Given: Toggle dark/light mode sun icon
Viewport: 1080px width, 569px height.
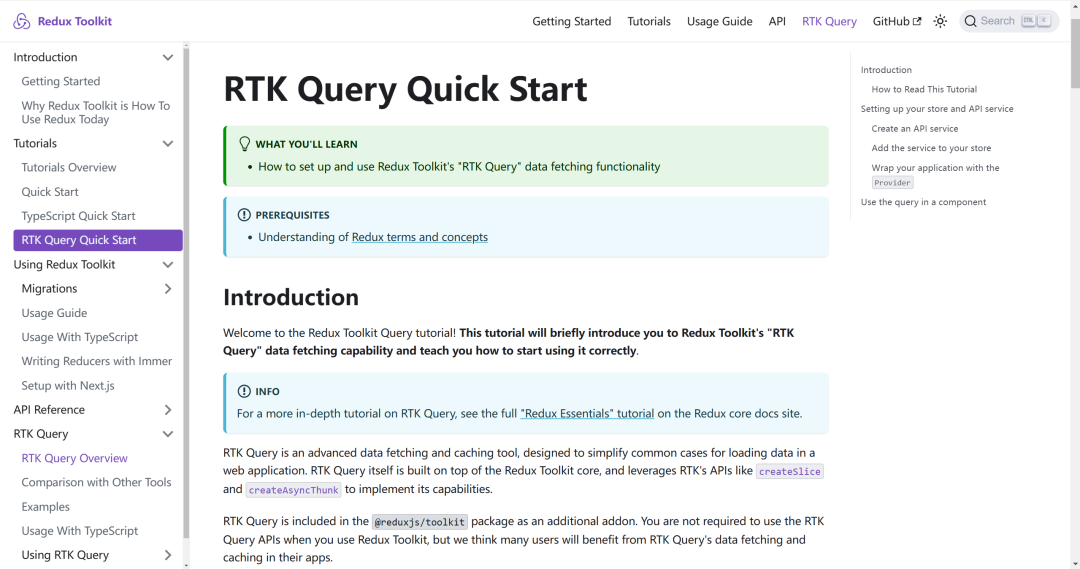Looking at the screenshot, I should (x=940, y=21).
